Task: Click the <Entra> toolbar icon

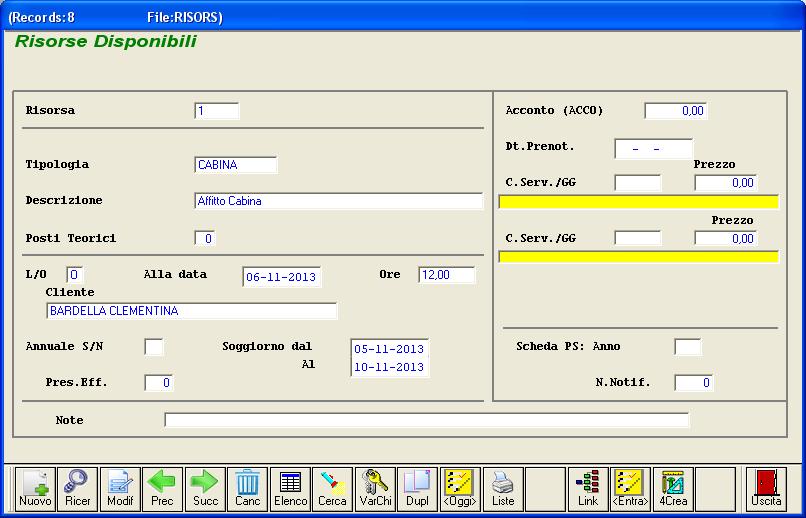Action: (x=631, y=488)
